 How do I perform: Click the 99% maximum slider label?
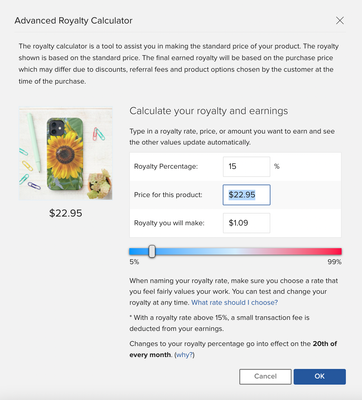click(x=334, y=262)
